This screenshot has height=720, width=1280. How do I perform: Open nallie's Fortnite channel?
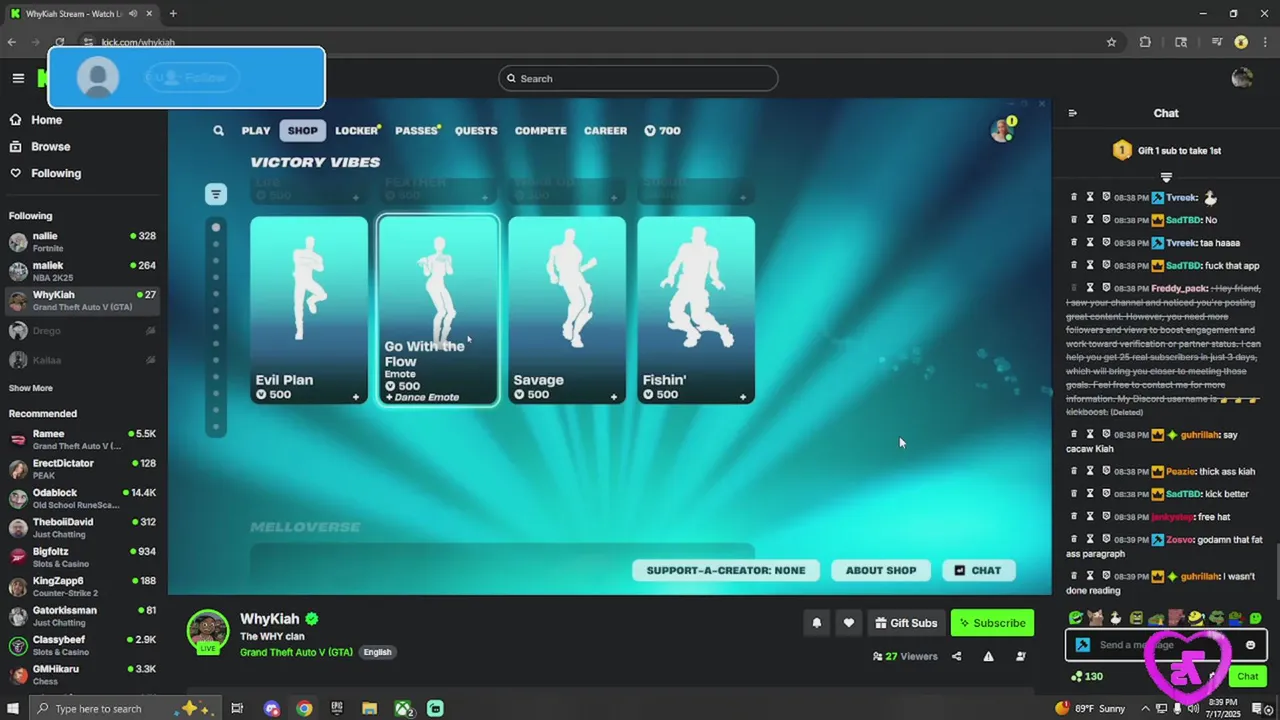tap(80, 241)
